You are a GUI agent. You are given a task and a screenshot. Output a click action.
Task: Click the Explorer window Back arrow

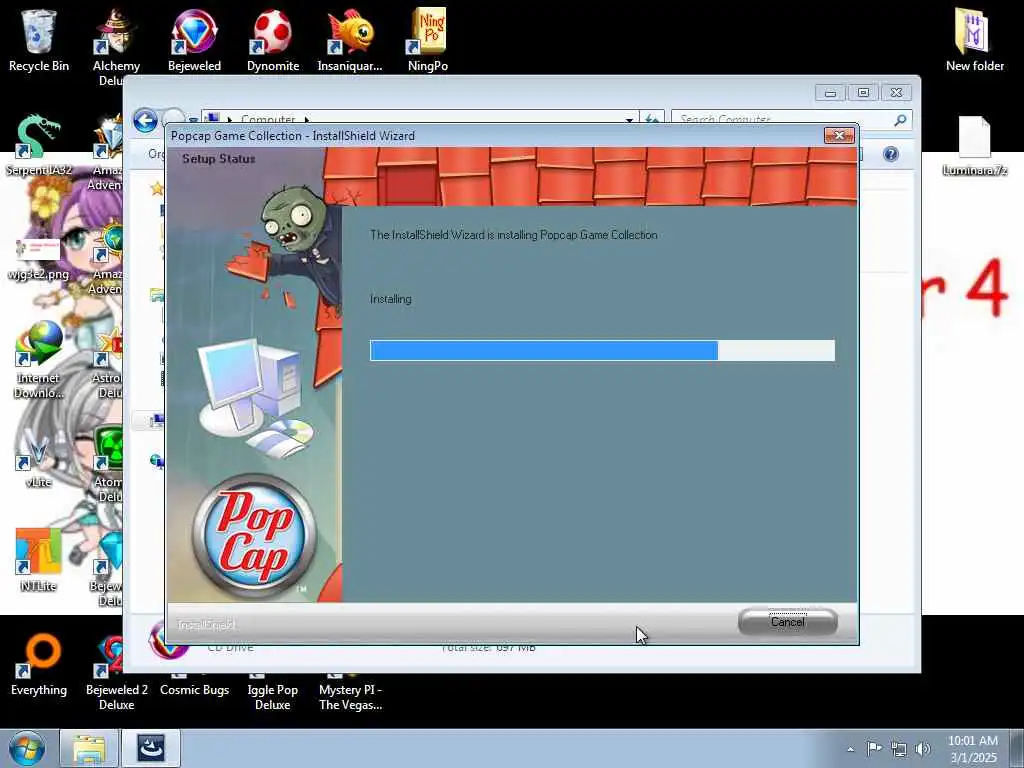pos(145,120)
